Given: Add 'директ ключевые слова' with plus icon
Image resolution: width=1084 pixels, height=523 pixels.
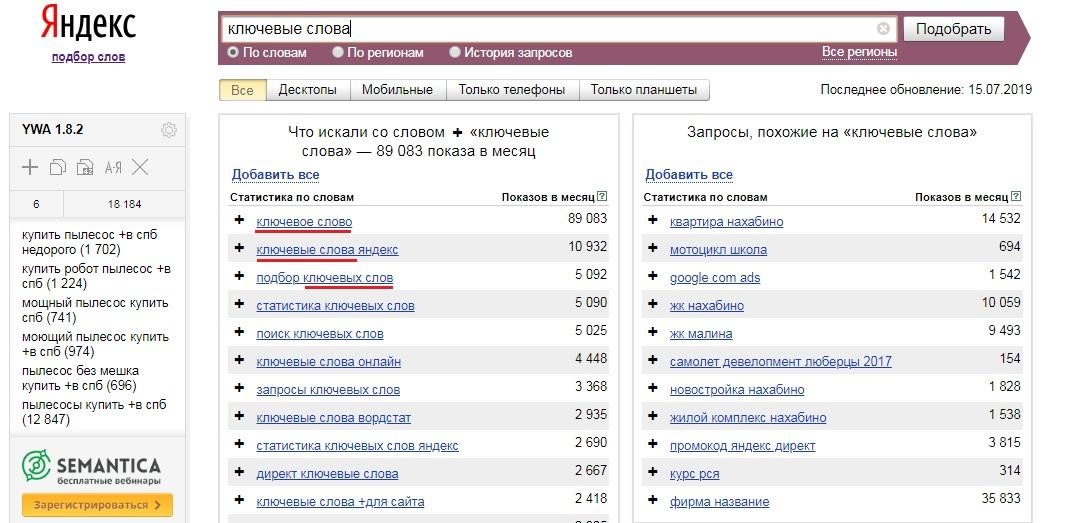Looking at the screenshot, I should coord(239,471).
